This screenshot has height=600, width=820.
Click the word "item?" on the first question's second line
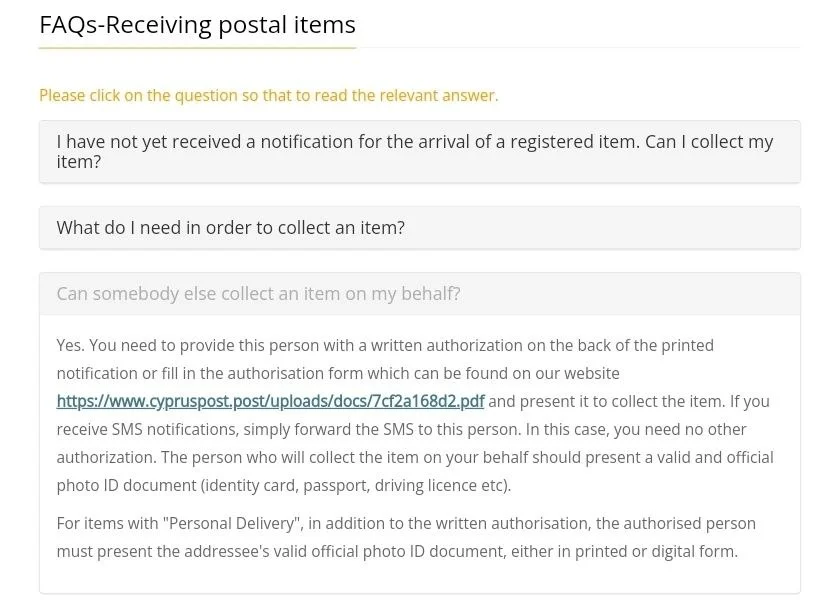point(78,162)
